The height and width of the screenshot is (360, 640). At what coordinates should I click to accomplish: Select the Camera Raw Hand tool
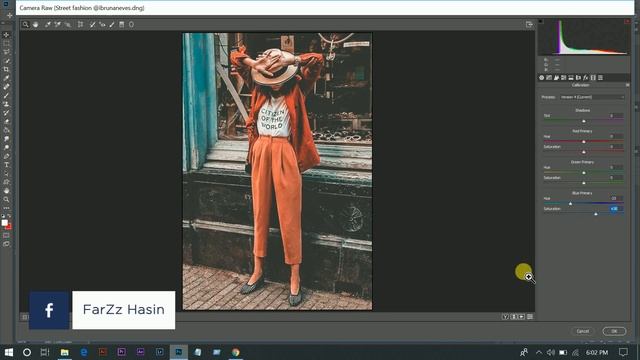36,24
